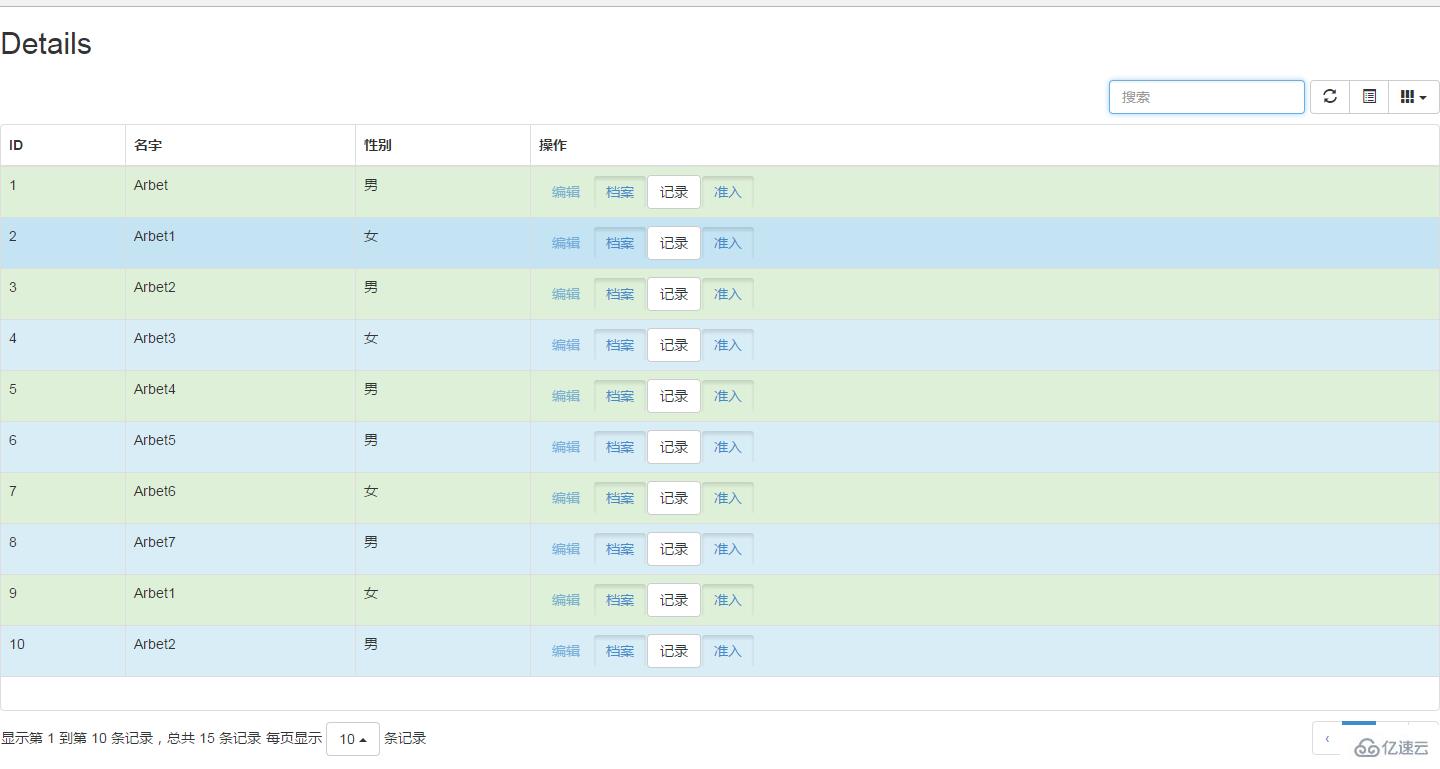Open the page size dropdown showing 10
This screenshot has height=769, width=1440.
353,739
